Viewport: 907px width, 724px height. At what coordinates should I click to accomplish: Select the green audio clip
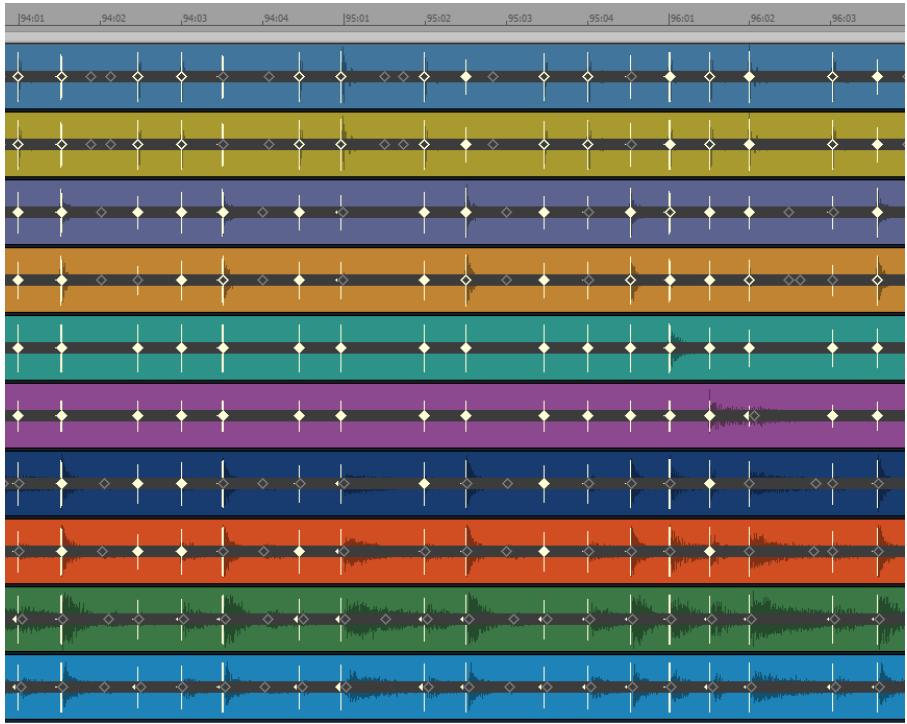pyautogui.click(x=455, y=619)
